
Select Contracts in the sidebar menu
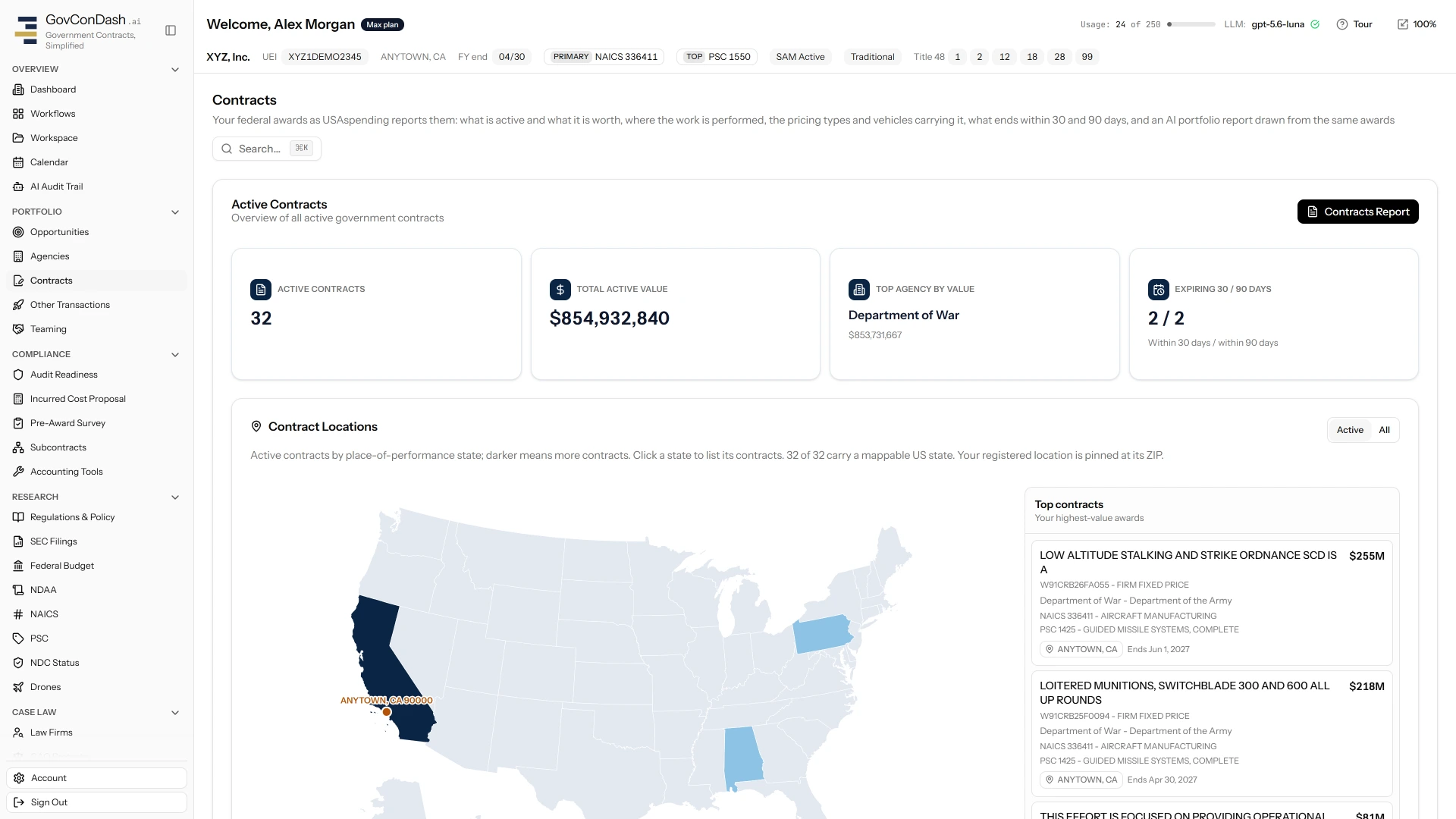point(96,281)
